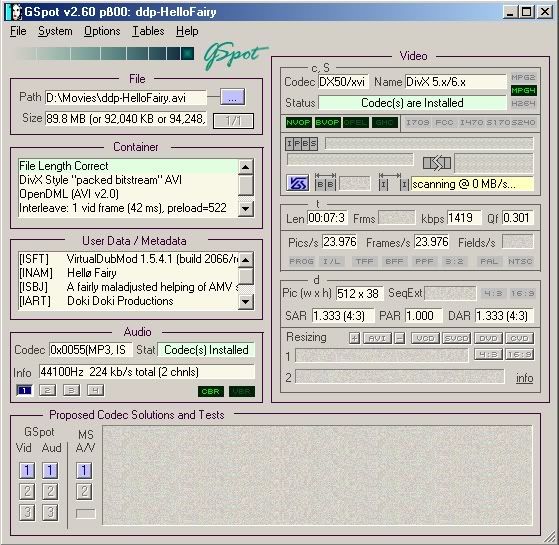Select audio stream 2 button
Image resolution: width=559 pixels, height=545 pixels.
click(47, 391)
